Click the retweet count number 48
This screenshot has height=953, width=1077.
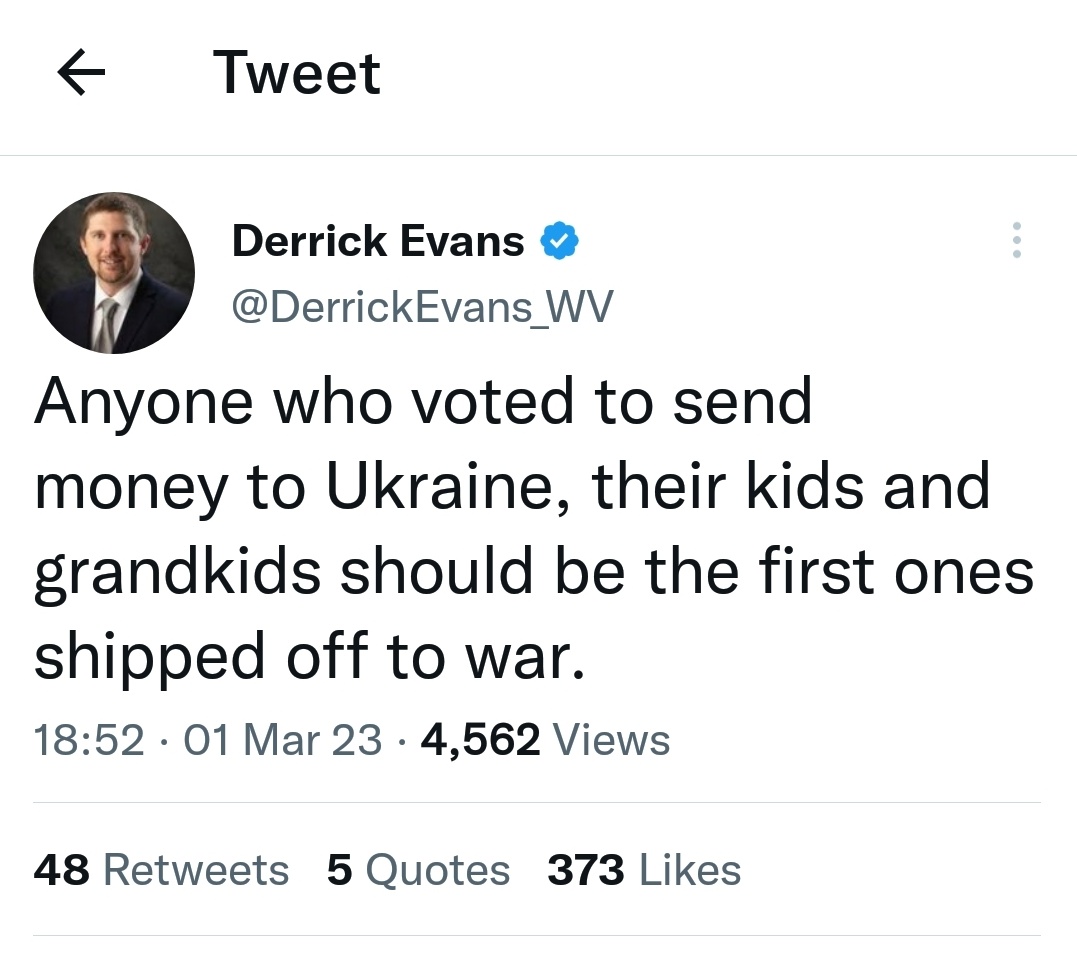pyautogui.click(x=62, y=869)
